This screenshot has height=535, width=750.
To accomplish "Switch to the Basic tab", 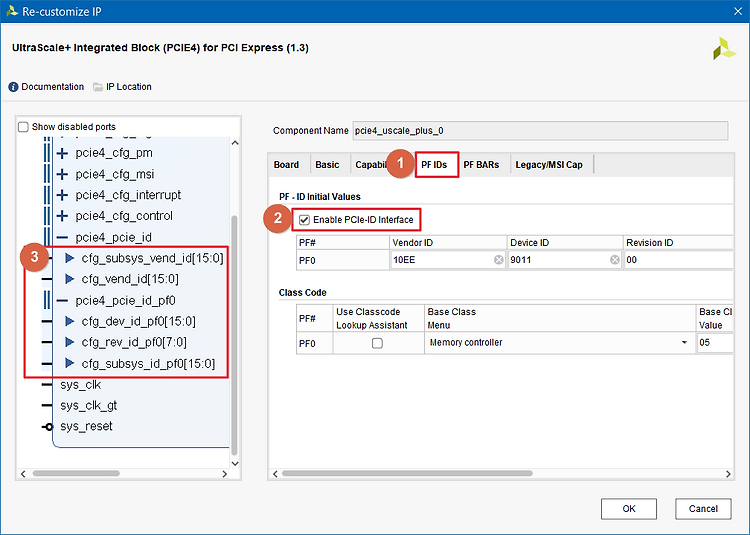I will tap(327, 165).
